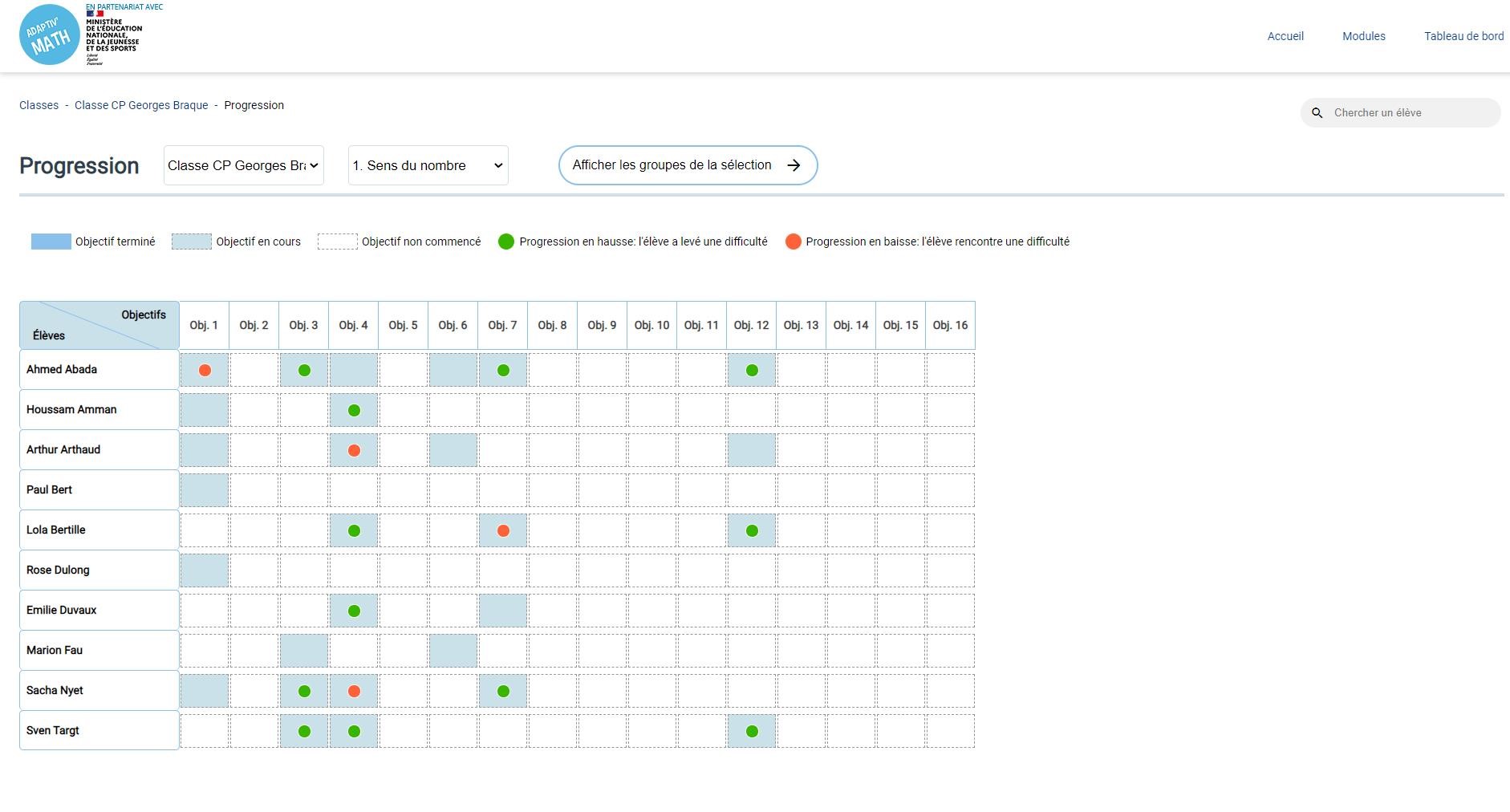The image size is (1510, 812).
Task: Click Afficher les groupes de la sélection
Action: pyautogui.click(x=688, y=165)
